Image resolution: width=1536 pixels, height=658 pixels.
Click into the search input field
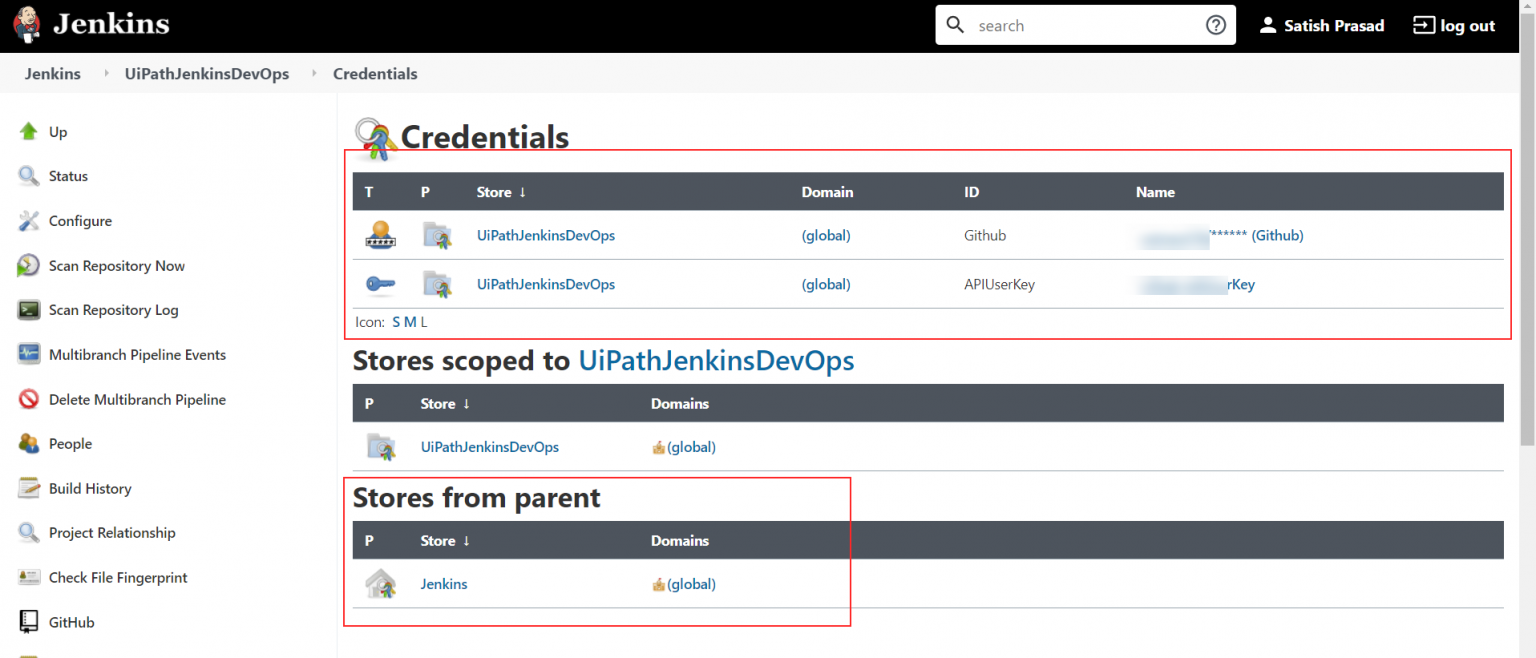click(1085, 26)
